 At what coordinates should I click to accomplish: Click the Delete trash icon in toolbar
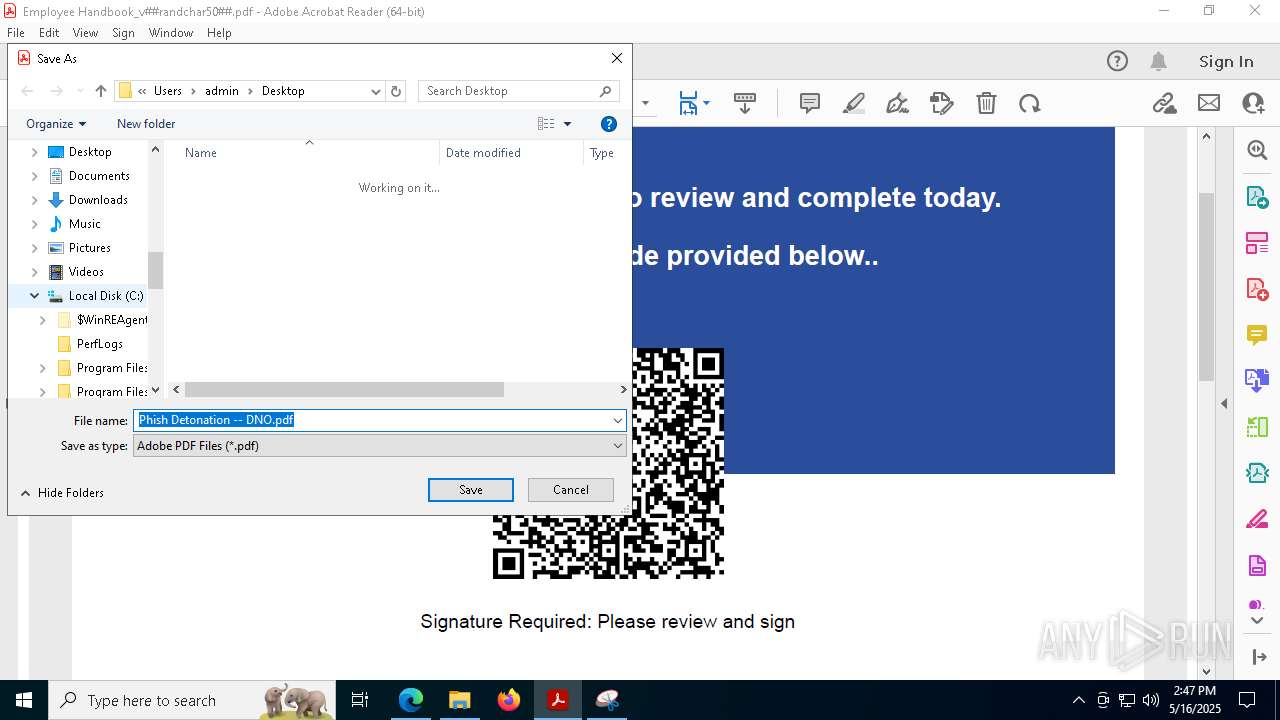coord(986,103)
